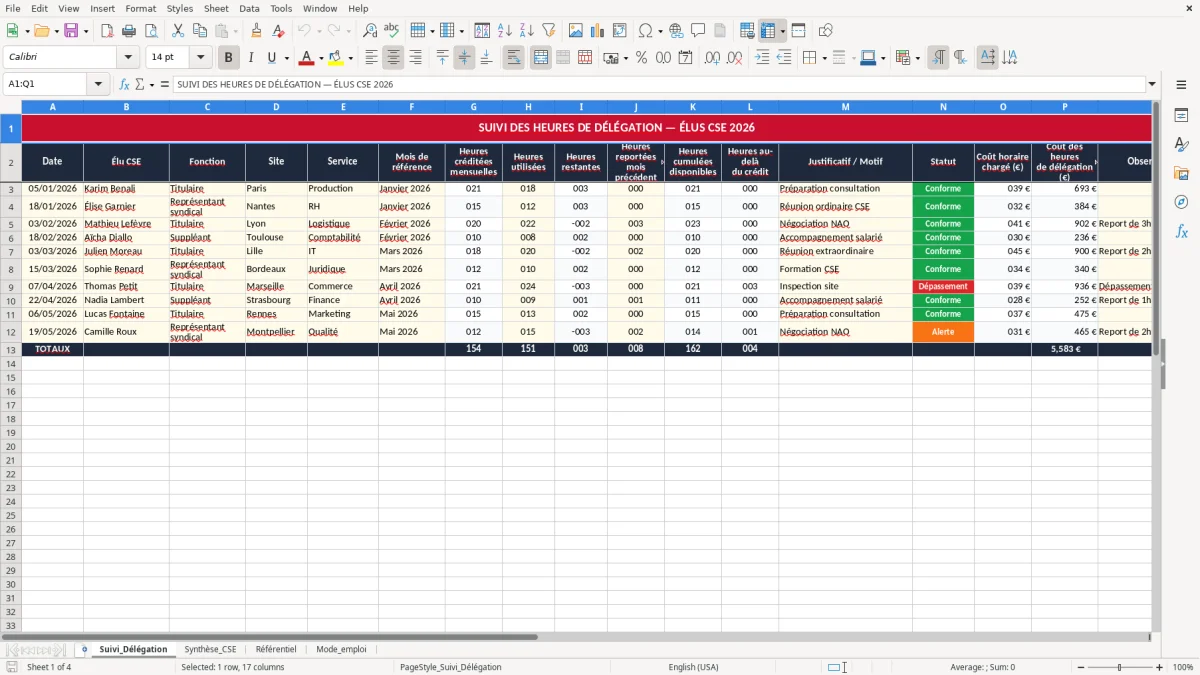Screen dimensions: 1200x675
Task: Export directly as PDF icon
Action: (107, 31)
